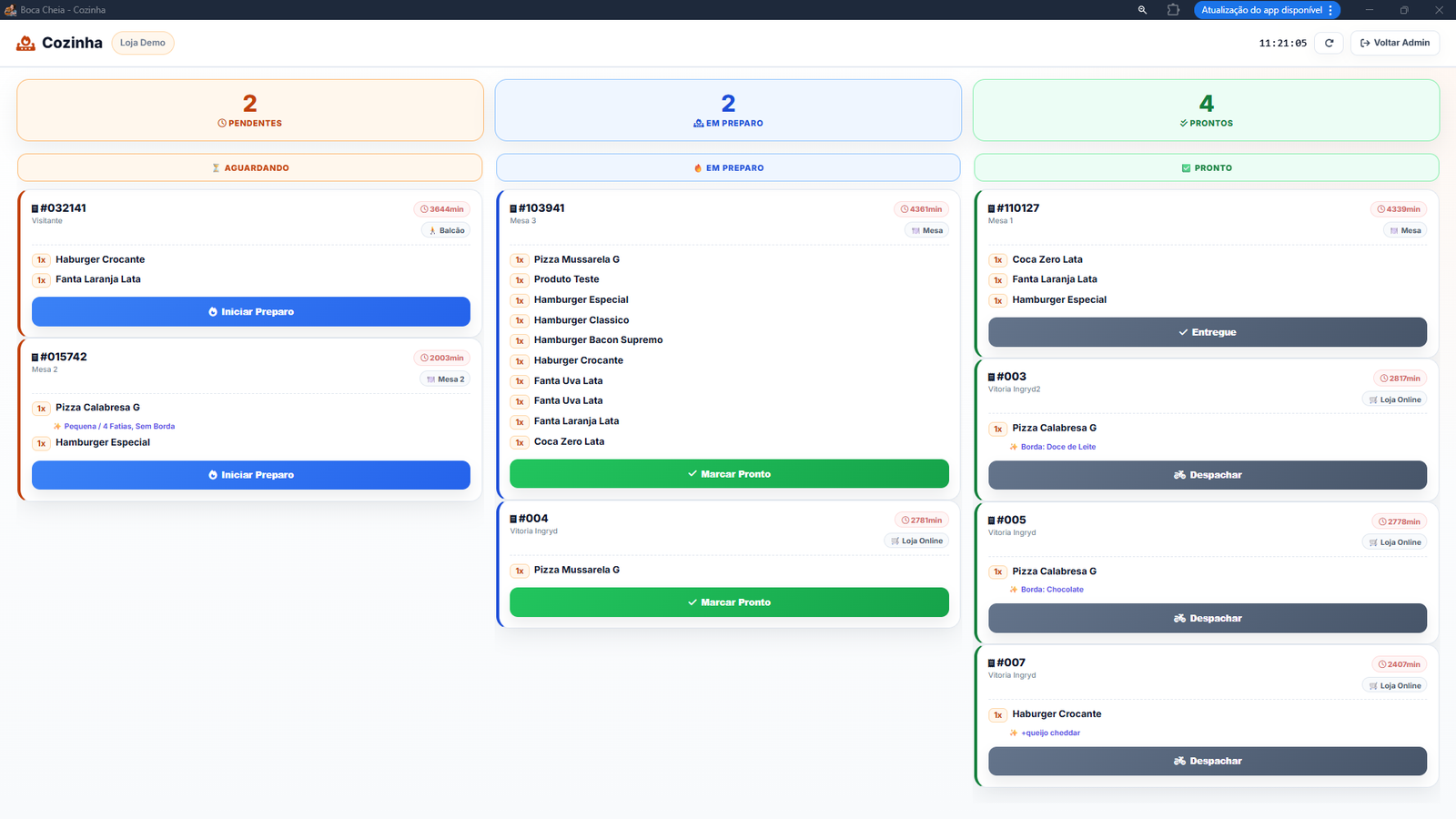Click the note Borda: Doce de Leite
Screen dimensions: 1456x819
tap(1058, 447)
